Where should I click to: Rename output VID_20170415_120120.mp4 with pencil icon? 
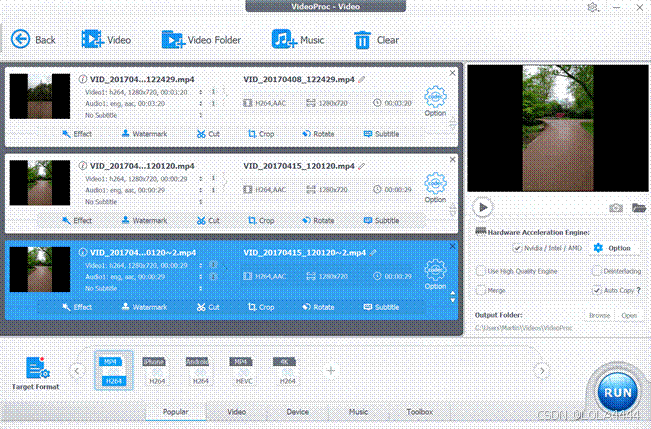pos(362,166)
